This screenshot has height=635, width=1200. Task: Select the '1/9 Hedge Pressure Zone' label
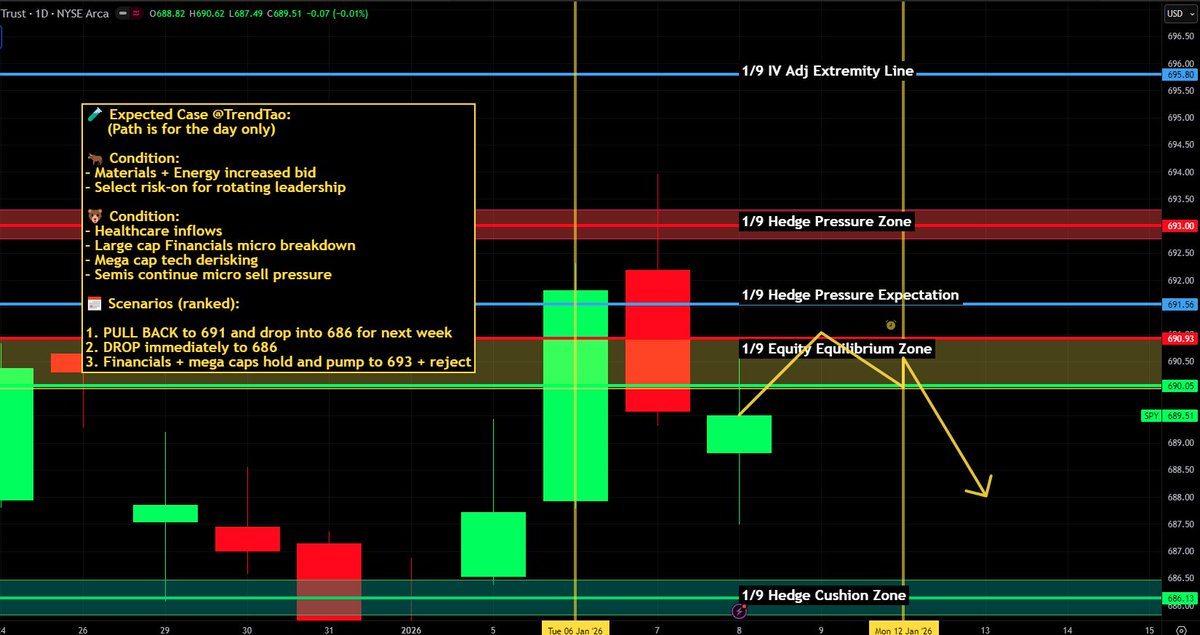[825, 222]
